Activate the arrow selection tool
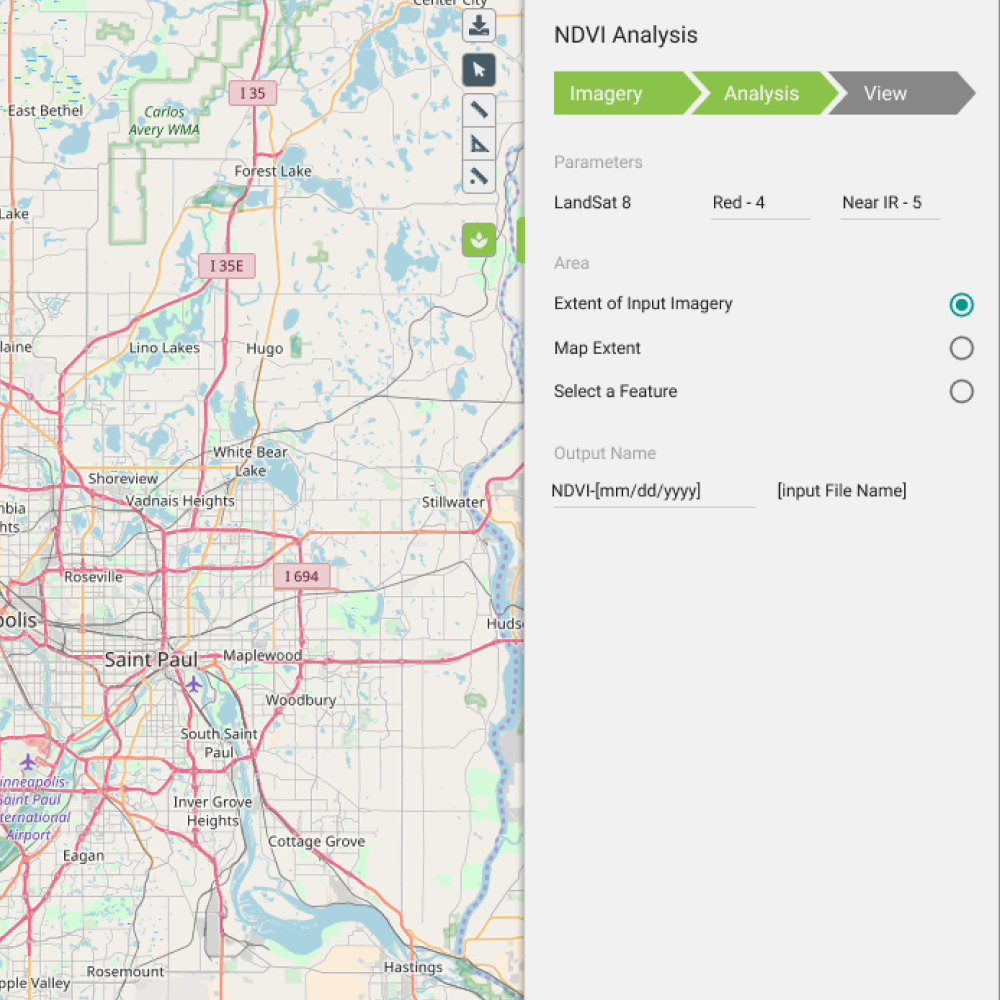This screenshot has height=1000, width=1000. 478,70
